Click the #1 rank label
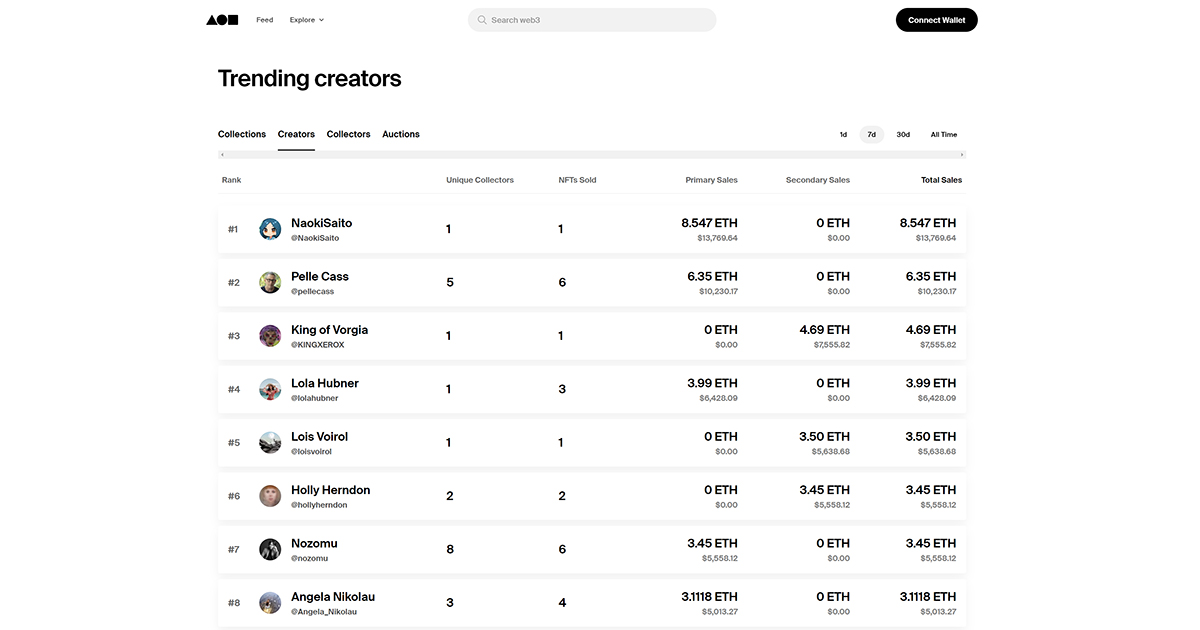The width and height of the screenshot is (1200, 630). [x=233, y=229]
